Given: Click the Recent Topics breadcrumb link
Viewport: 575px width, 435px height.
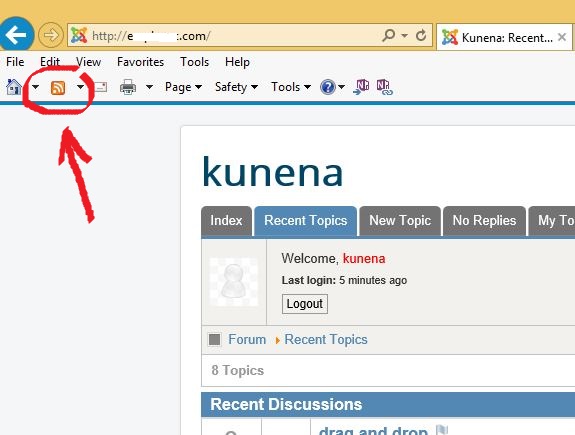Looking at the screenshot, I should (326, 339).
